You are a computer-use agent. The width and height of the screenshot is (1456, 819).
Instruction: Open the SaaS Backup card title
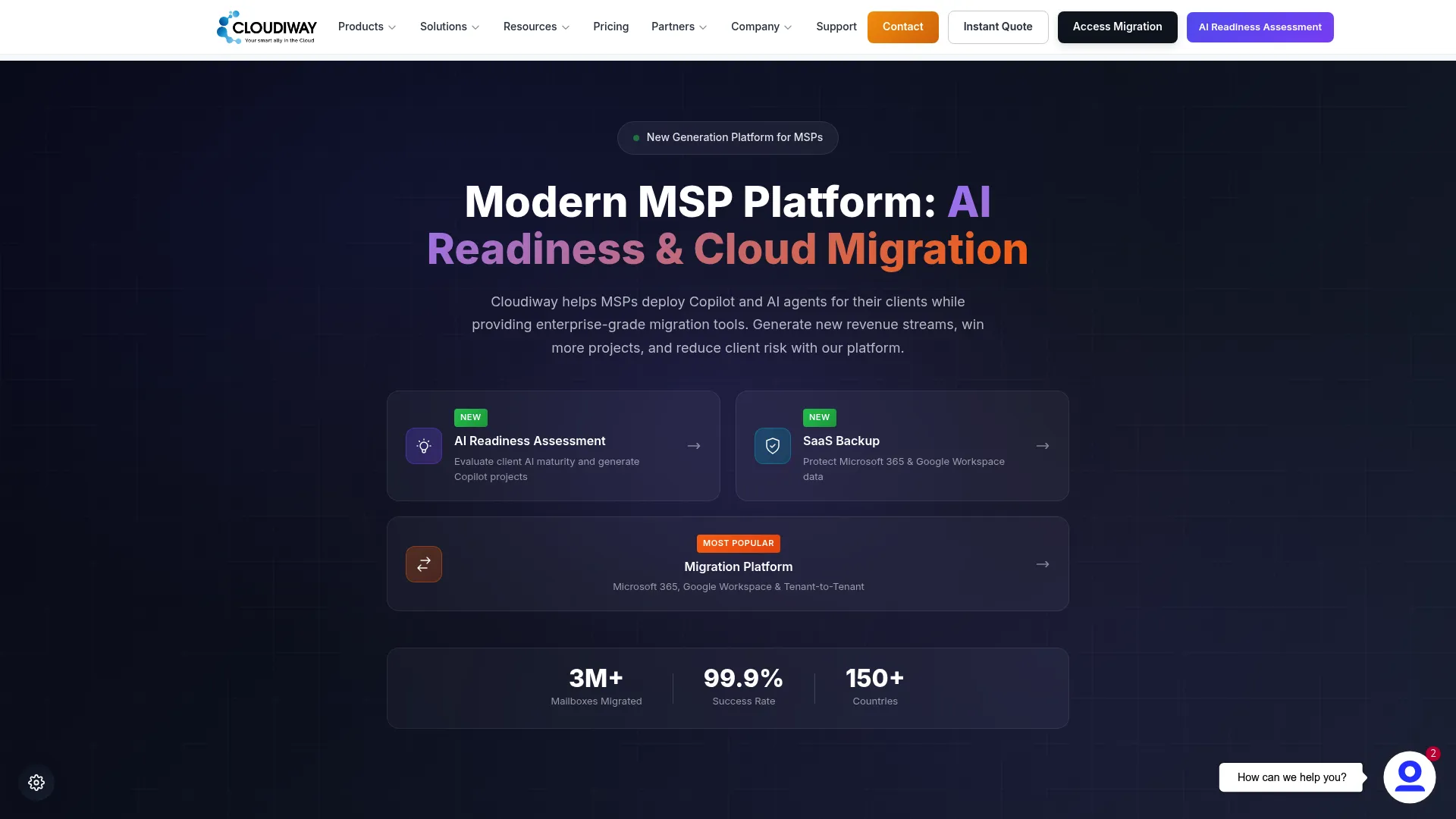point(841,441)
